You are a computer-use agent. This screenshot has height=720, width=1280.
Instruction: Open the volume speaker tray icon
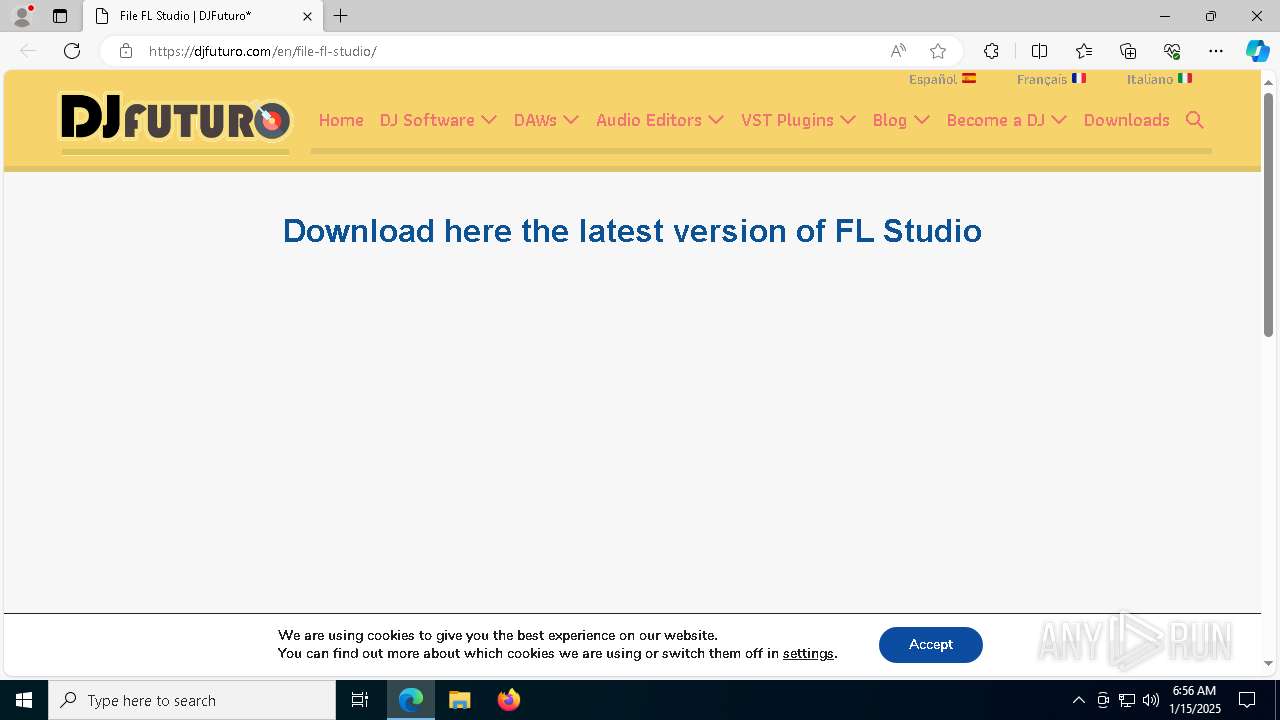(1151, 700)
